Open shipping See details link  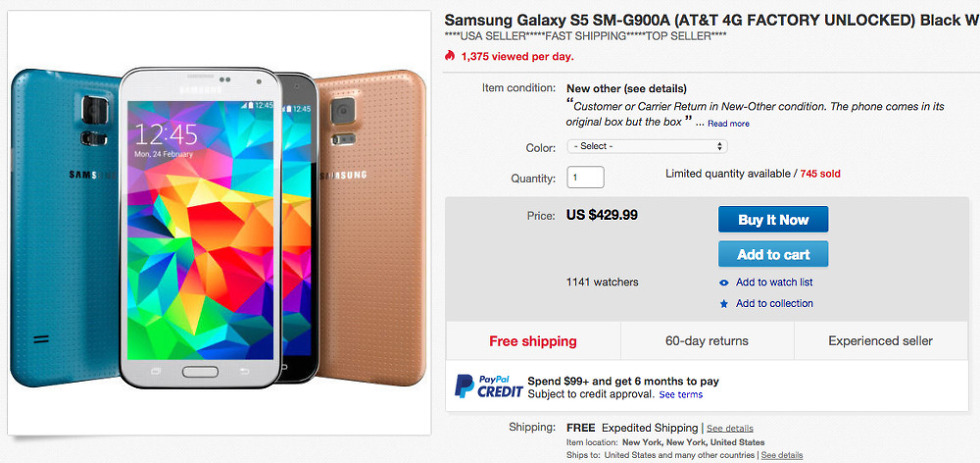click(x=730, y=429)
